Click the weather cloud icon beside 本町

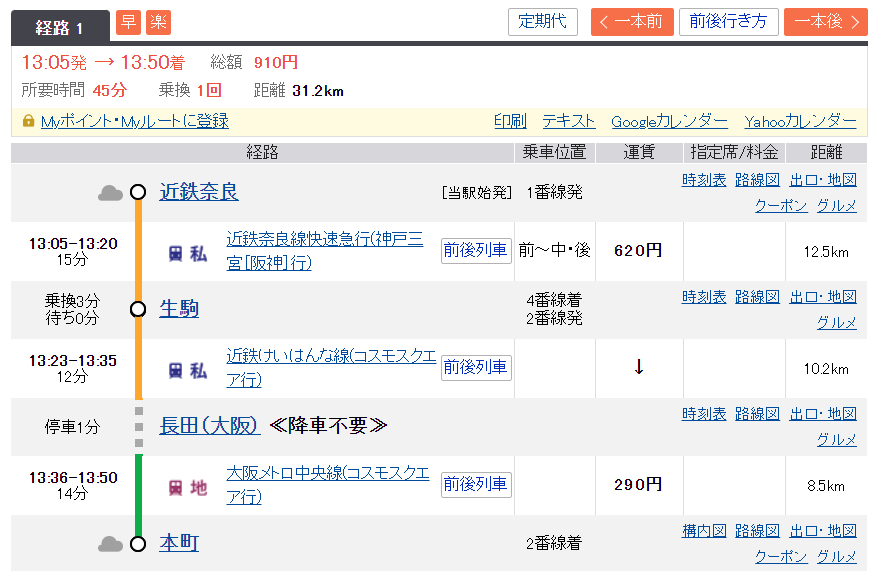click(x=110, y=544)
